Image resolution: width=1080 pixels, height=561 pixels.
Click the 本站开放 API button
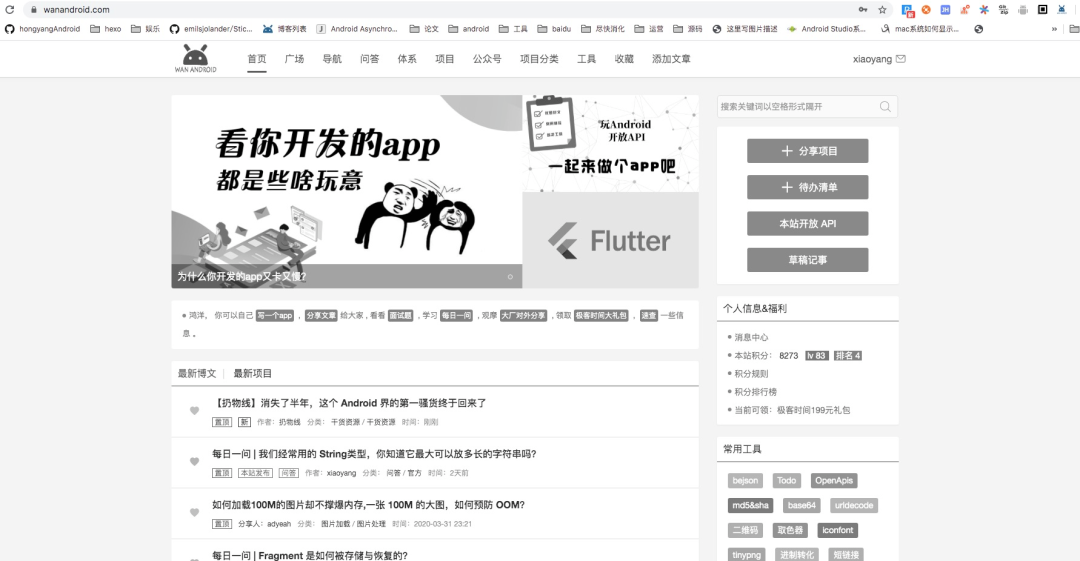point(807,224)
